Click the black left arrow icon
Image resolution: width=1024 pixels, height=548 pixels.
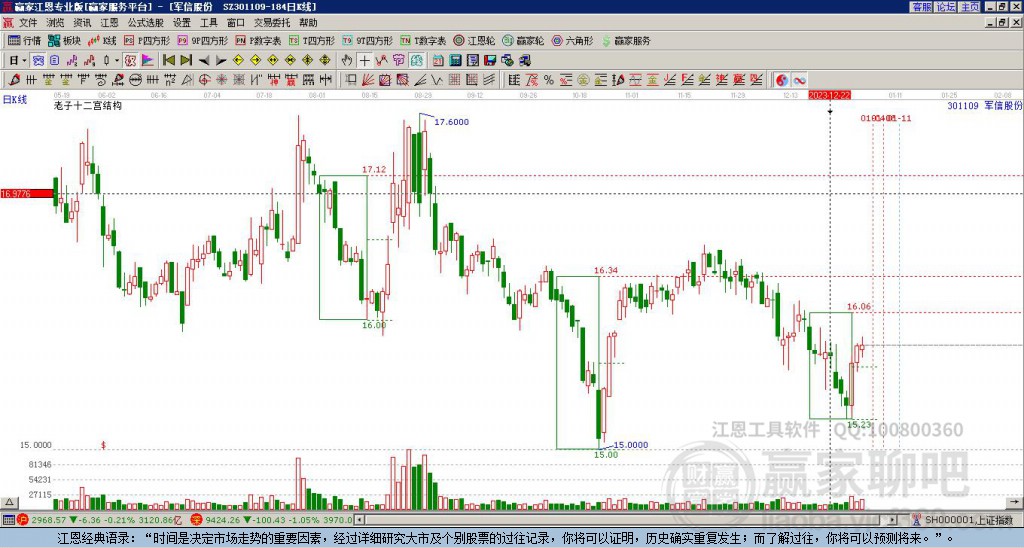coord(204,61)
